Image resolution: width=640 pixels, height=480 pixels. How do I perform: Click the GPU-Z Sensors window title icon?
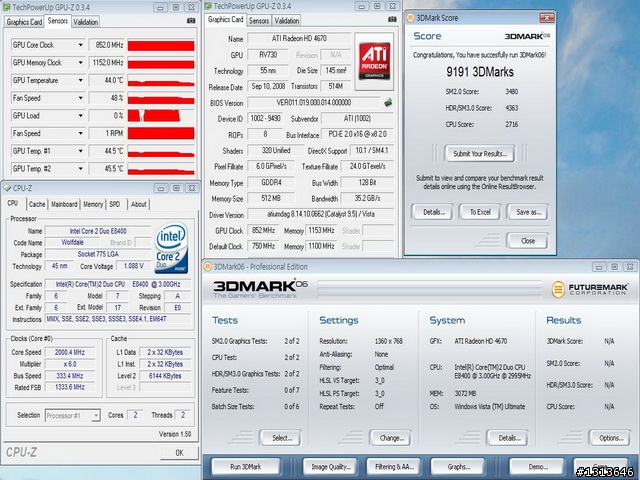click(x=7, y=7)
